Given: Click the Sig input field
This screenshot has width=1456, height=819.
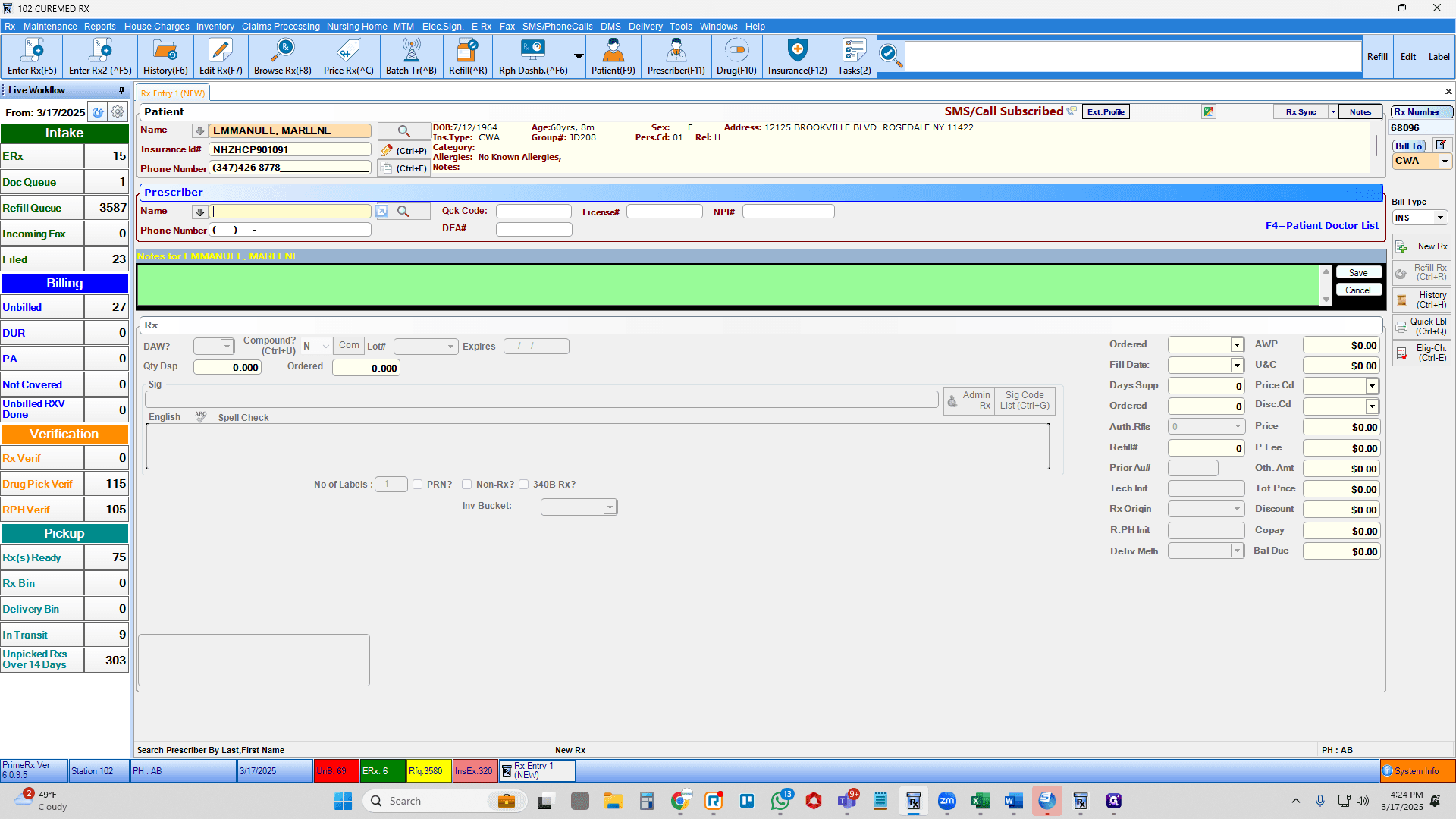Looking at the screenshot, I should (x=541, y=400).
